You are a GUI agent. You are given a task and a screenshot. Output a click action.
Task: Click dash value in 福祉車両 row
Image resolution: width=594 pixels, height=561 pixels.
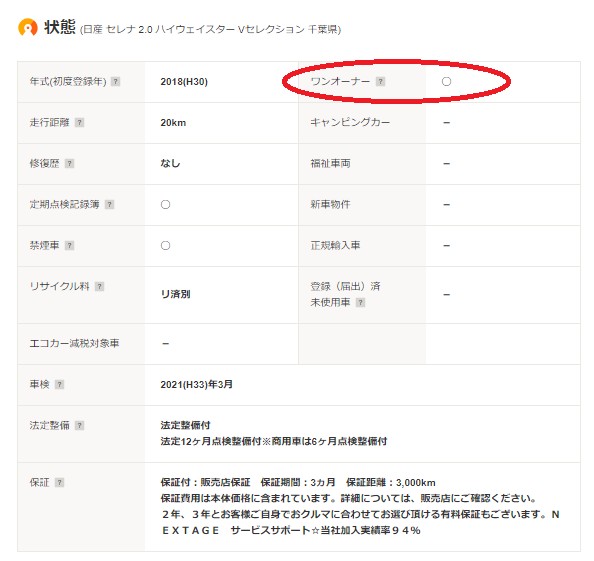coord(447,164)
